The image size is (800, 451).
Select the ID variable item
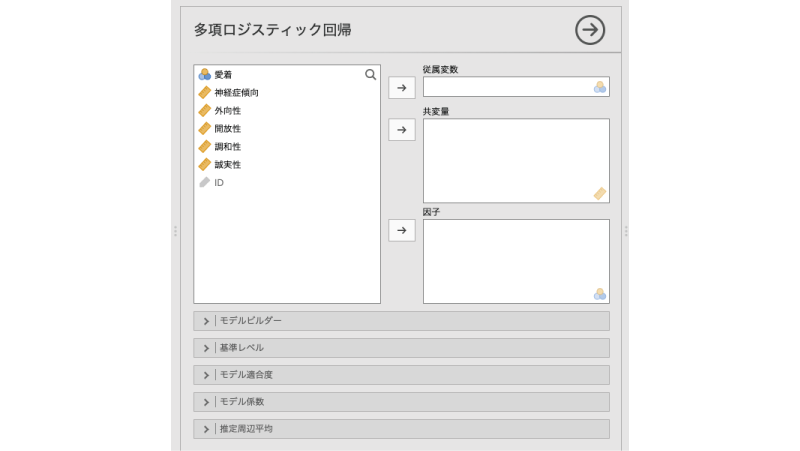pyautogui.click(x=218, y=183)
